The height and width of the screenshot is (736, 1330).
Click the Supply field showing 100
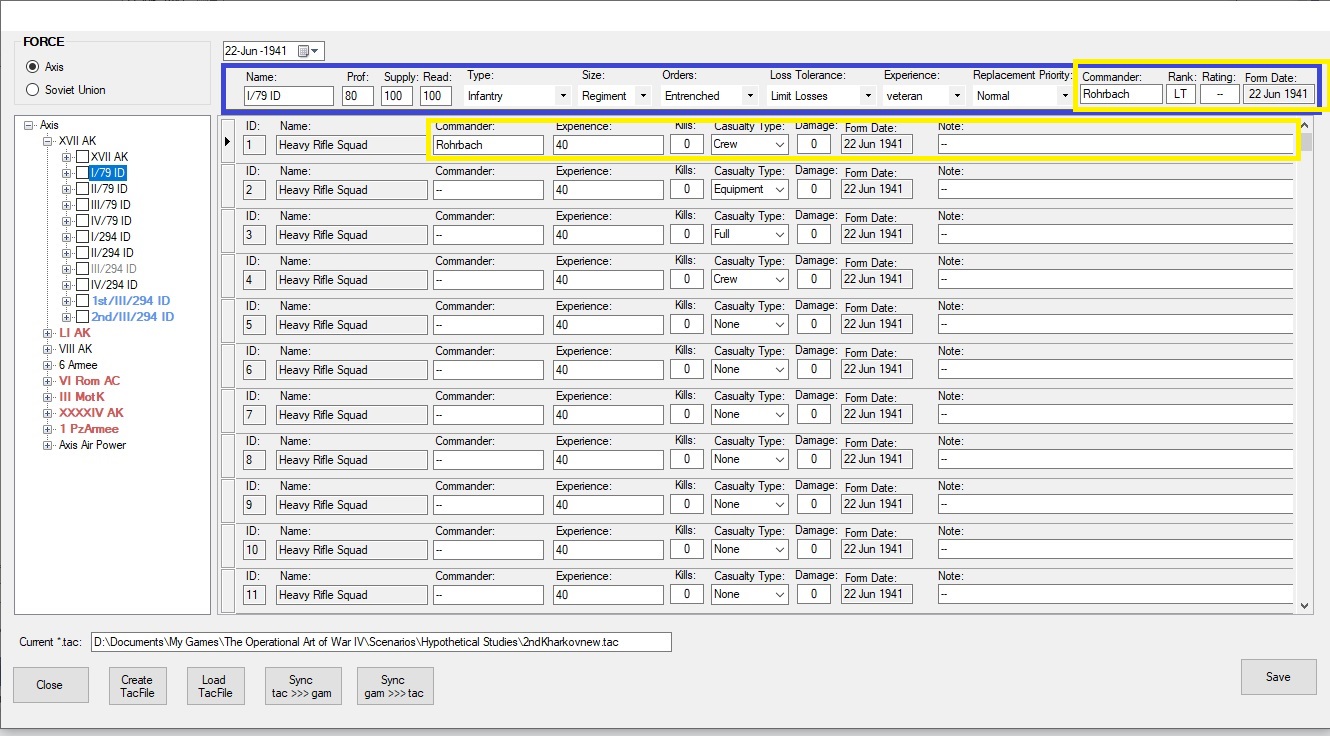pos(397,96)
